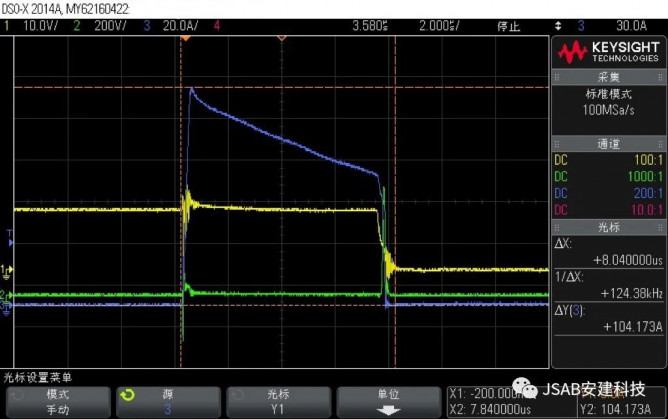Select channel 1 10.0V/ scale indicator
Image resolution: width=668 pixels, height=419 pixels.
(27, 25)
